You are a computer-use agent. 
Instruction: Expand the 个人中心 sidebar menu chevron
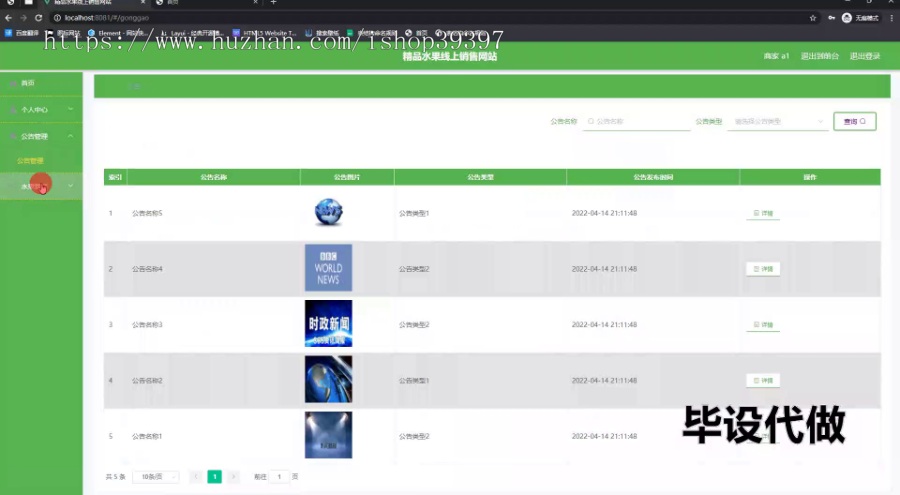71,109
